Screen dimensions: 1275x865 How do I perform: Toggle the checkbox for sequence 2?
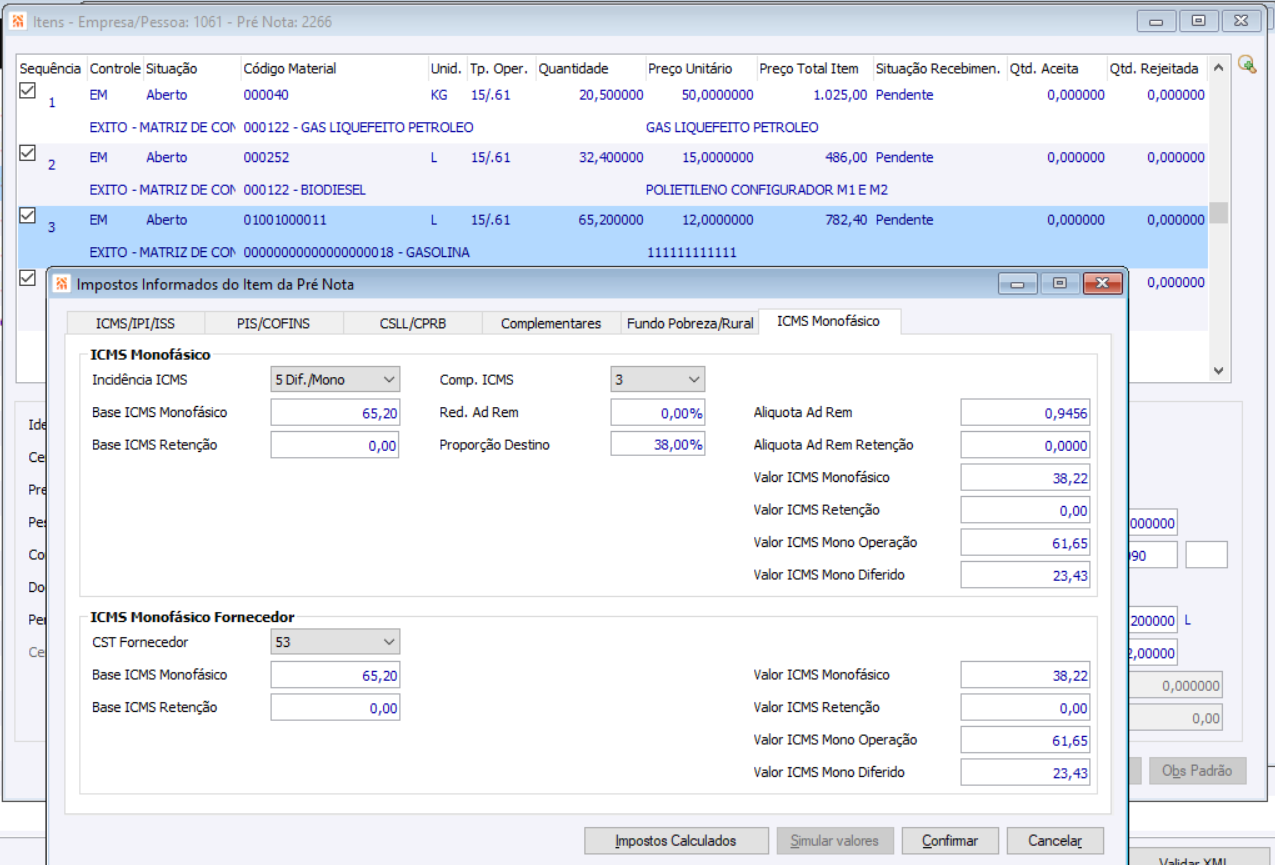(x=28, y=153)
